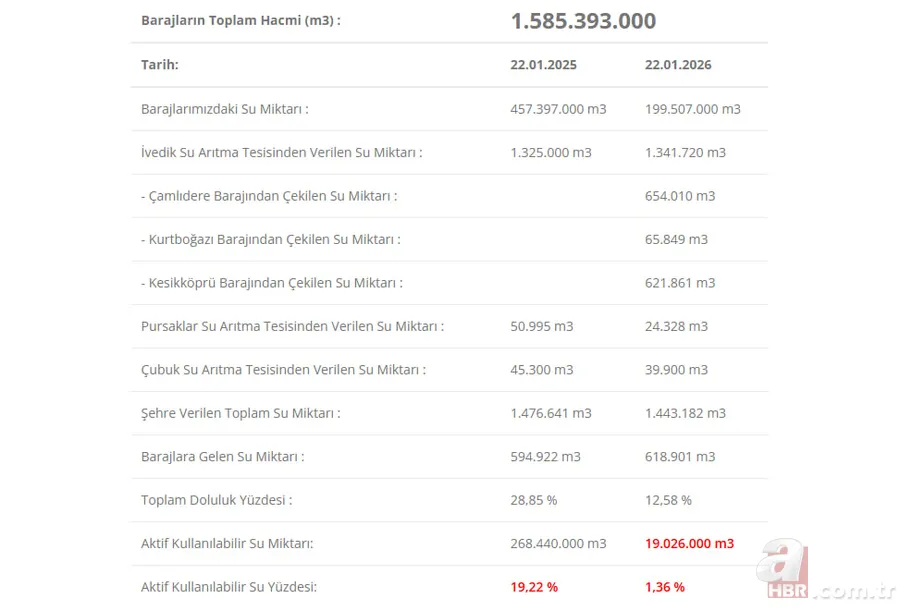Click the Kurtboğazı value 65.849 m3
The image size is (900, 611).
[676, 240]
